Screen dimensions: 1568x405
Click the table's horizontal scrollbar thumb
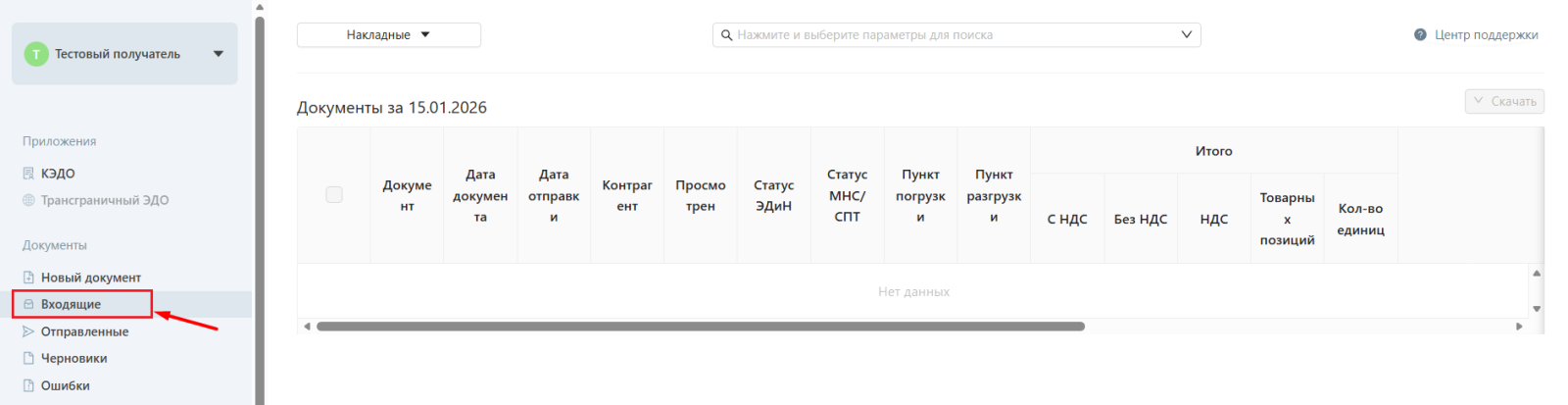click(700, 327)
